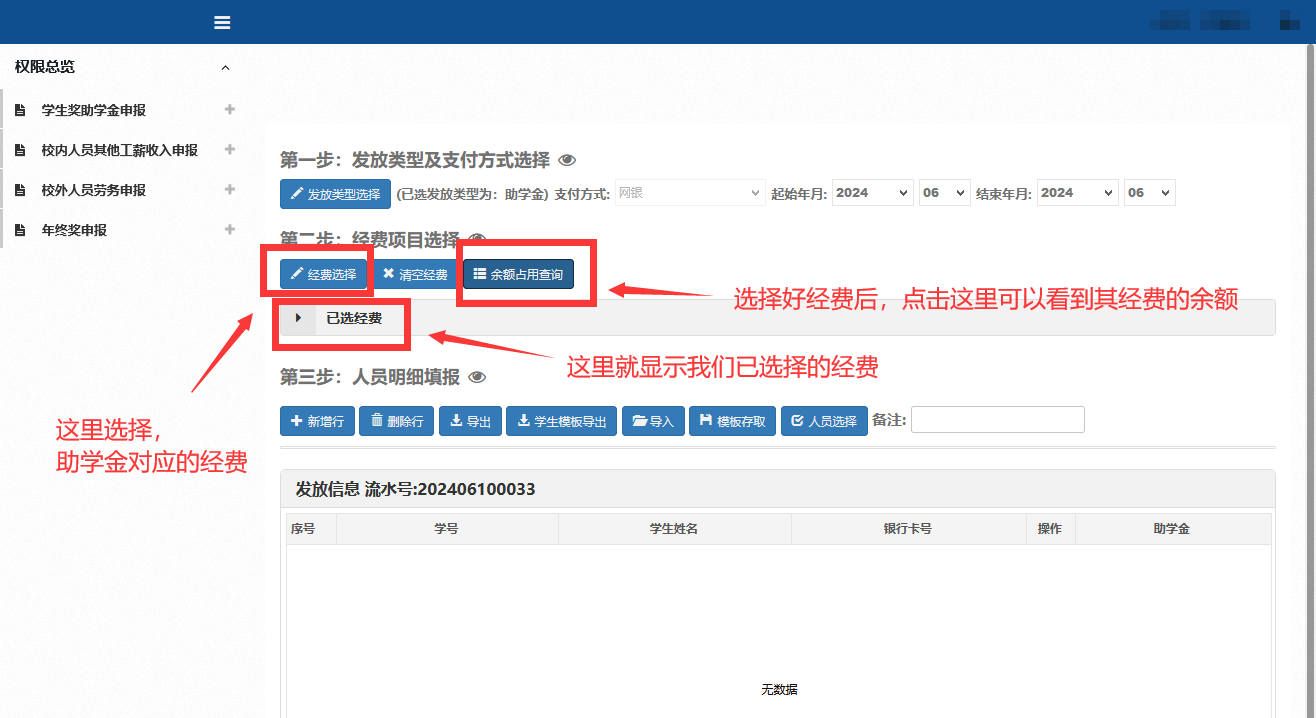Open the 起始年月 month dropdown
1316x718 pixels.
(945, 193)
